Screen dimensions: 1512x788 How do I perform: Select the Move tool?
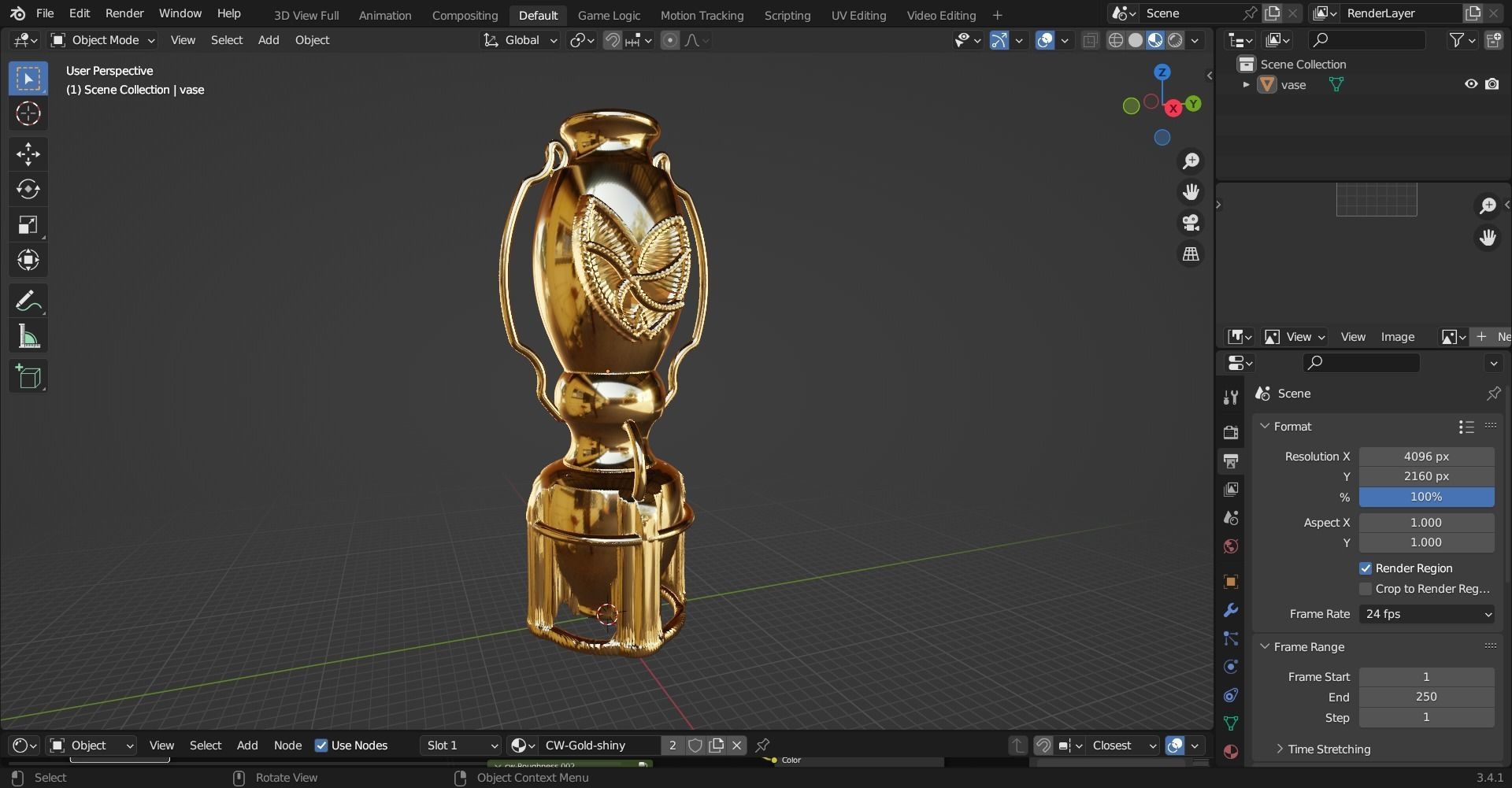[x=28, y=154]
